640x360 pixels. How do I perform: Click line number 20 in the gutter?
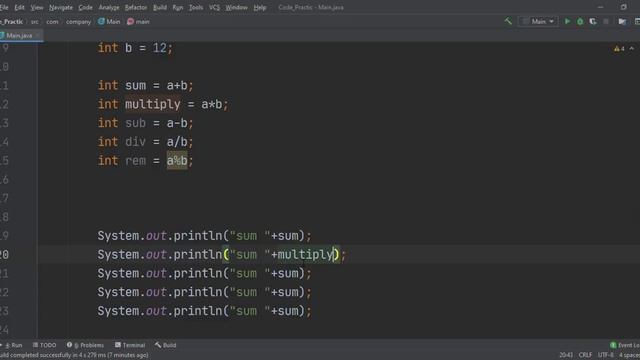pos(4,255)
